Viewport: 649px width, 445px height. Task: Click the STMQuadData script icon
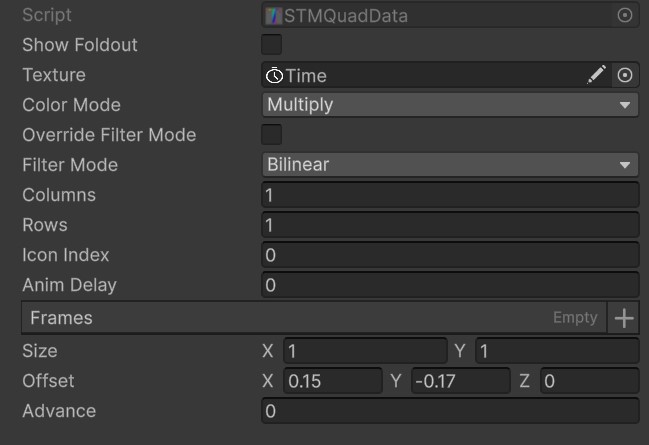coord(273,15)
